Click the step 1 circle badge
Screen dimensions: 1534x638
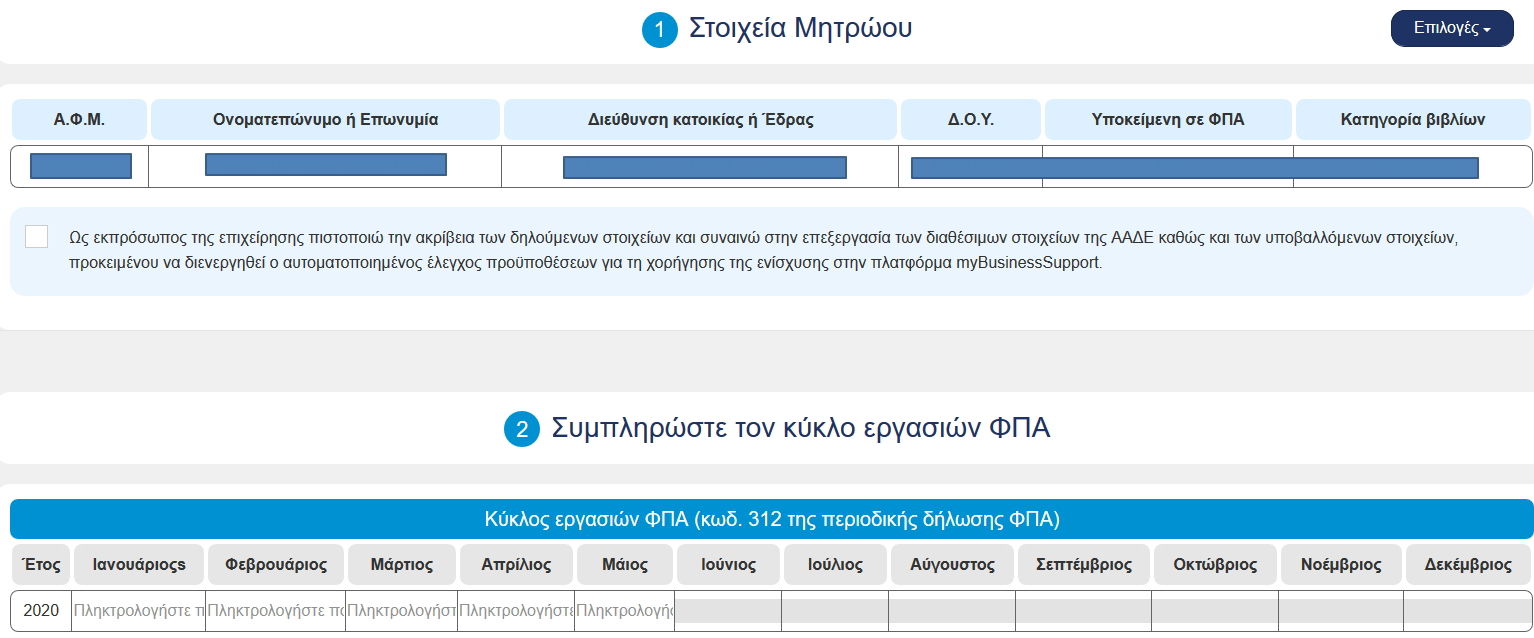659,30
